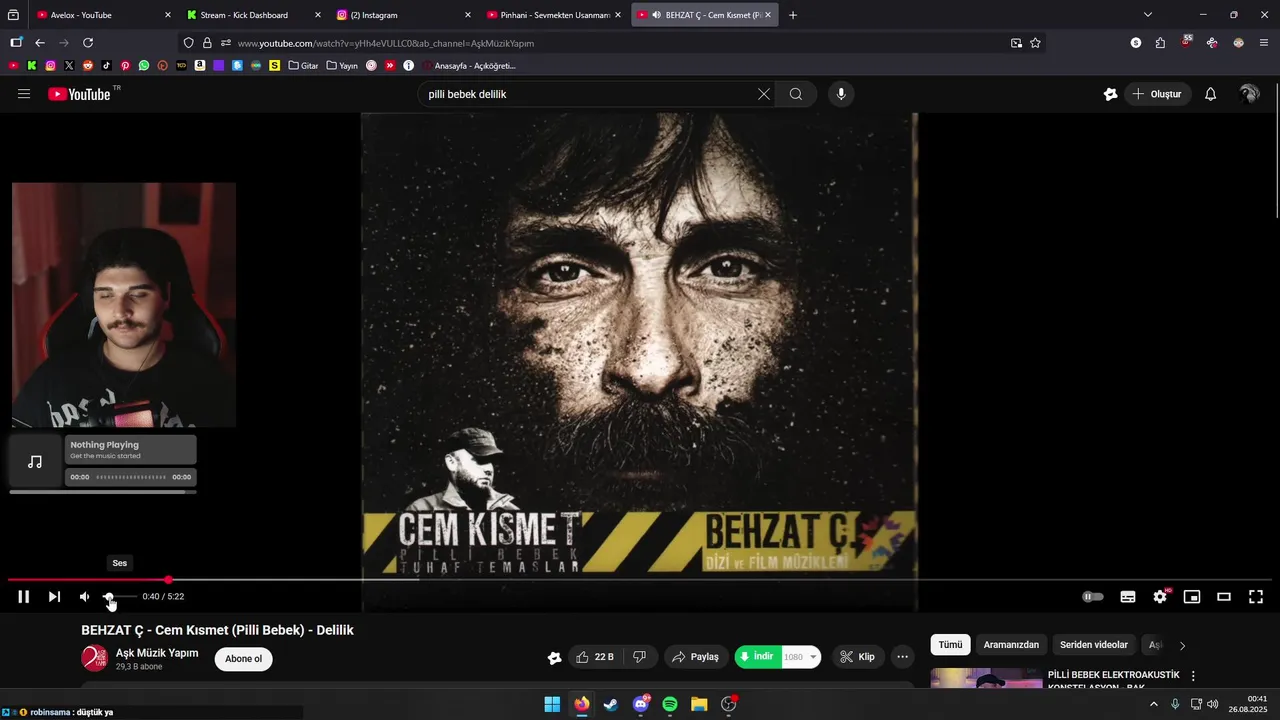Open the Gitar bookmarks folder
This screenshot has height=720, width=1280.
tap(303, 66)
